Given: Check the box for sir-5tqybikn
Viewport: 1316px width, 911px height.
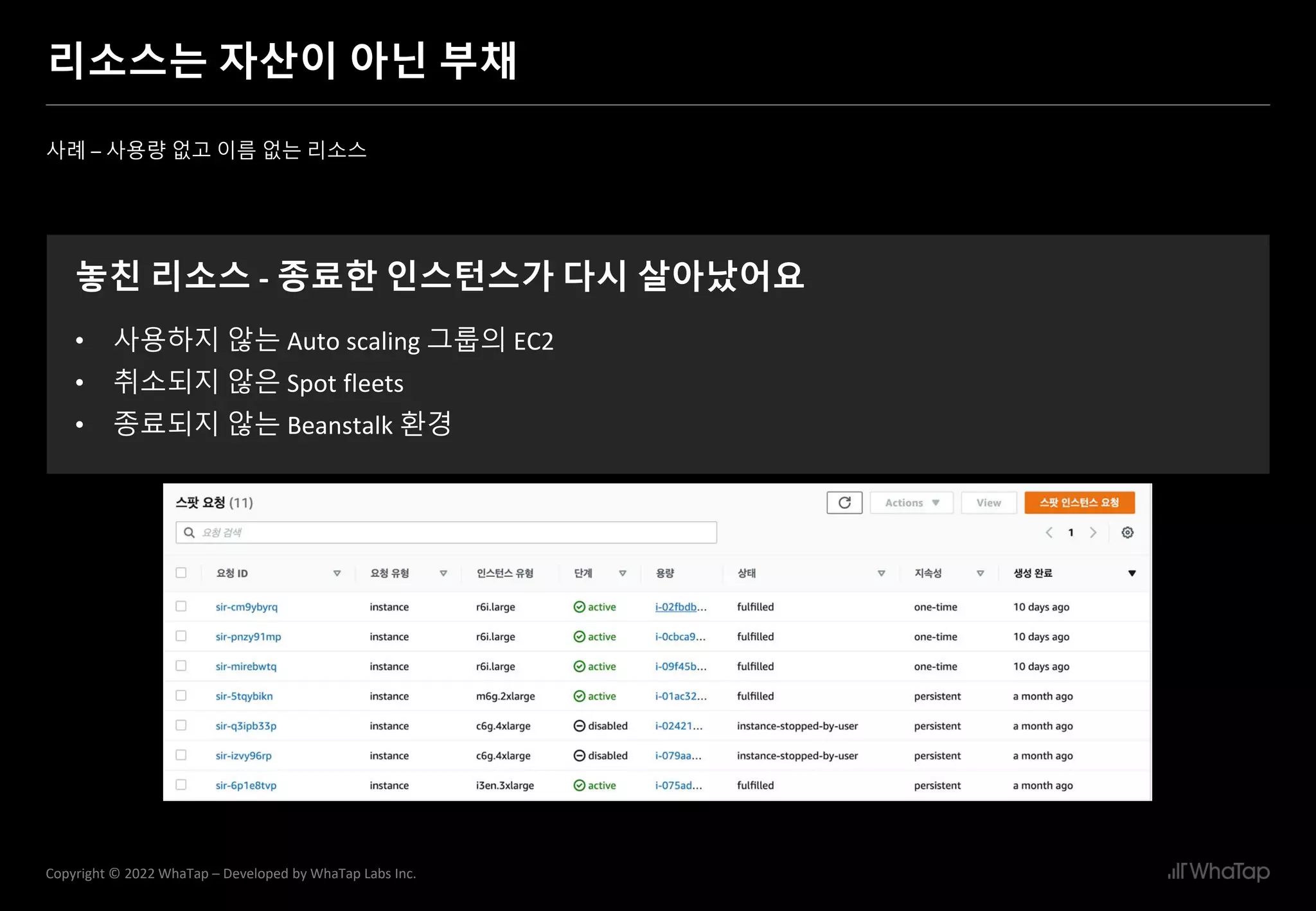Looking at the screenshot, I should (x=181, y=696).
